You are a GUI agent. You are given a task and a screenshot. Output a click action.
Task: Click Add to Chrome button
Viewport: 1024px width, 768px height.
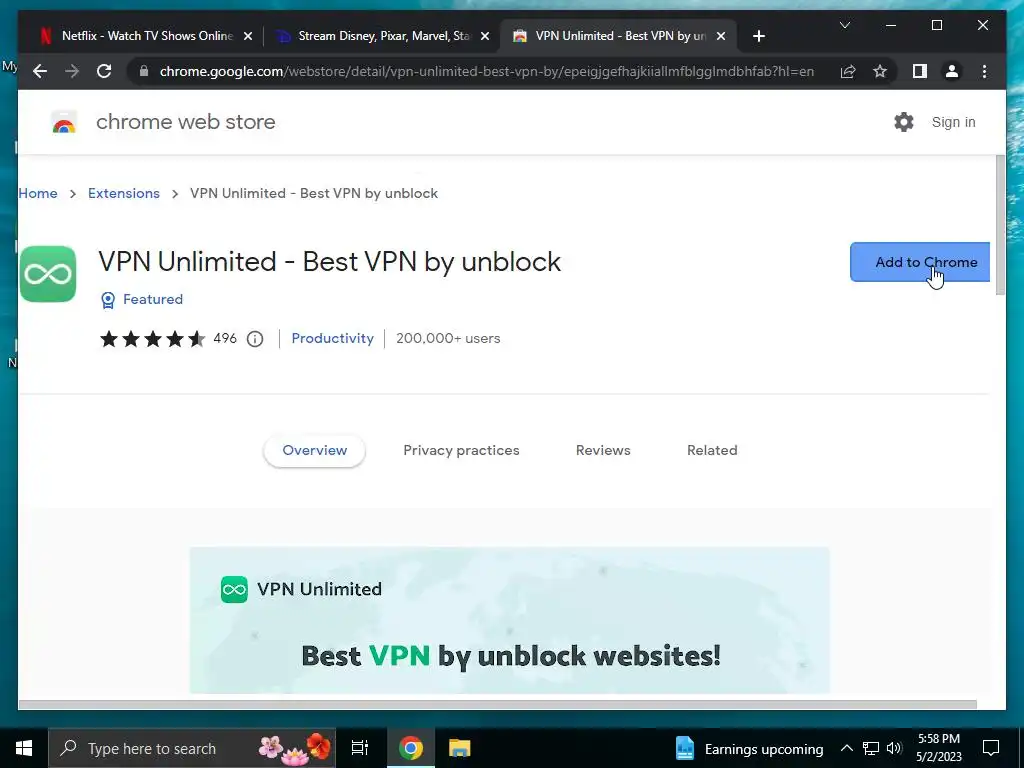click(920, 262)
